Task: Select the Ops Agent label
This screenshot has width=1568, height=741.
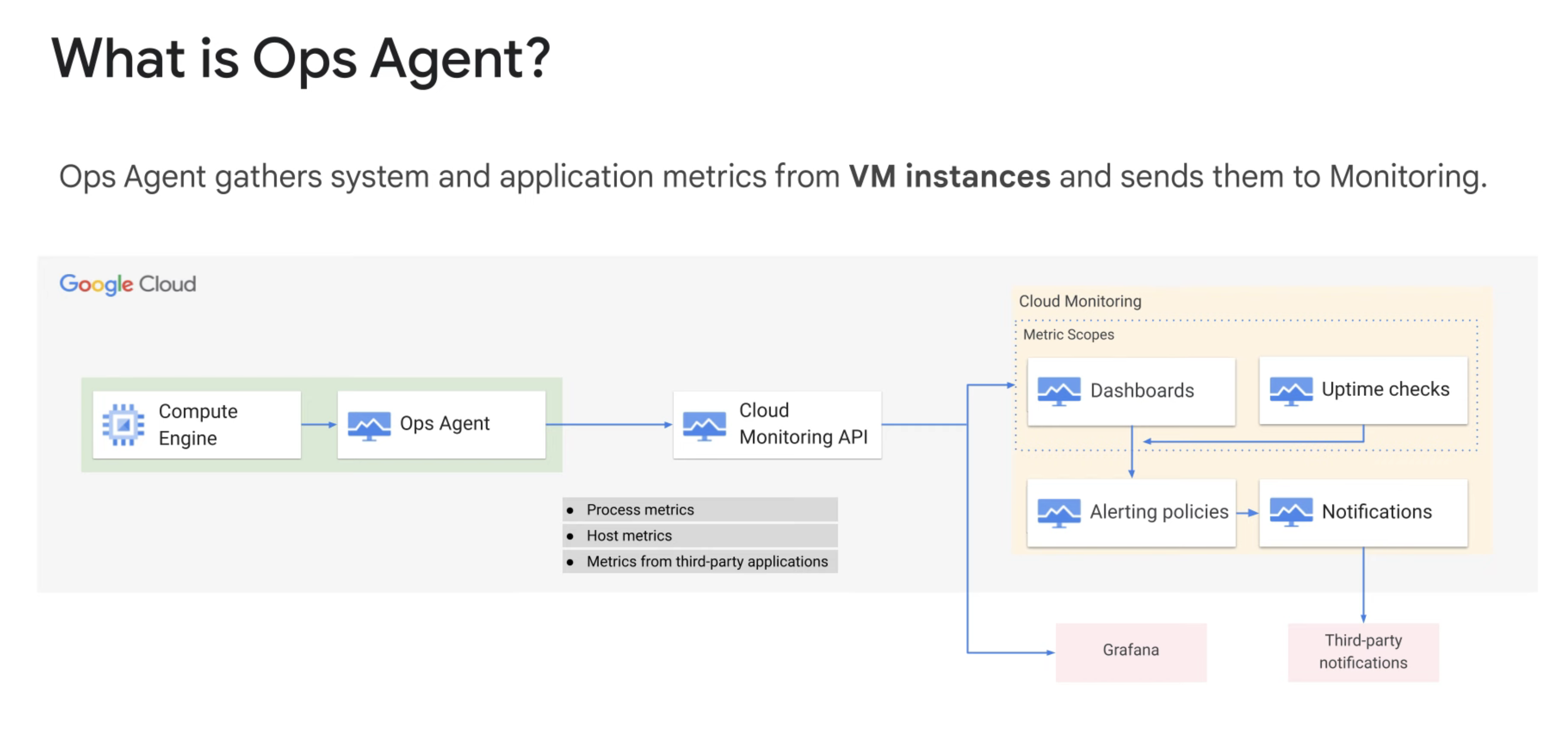Action: click(x=445, y=424)
